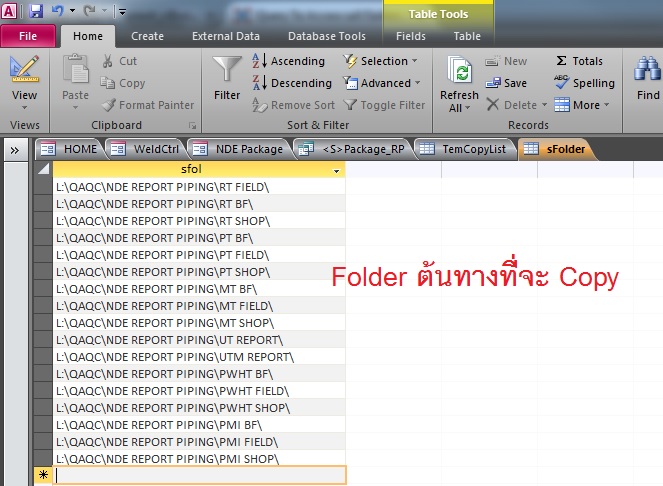
Task: Click the empty new record cell
Action: tap(200, 475)
